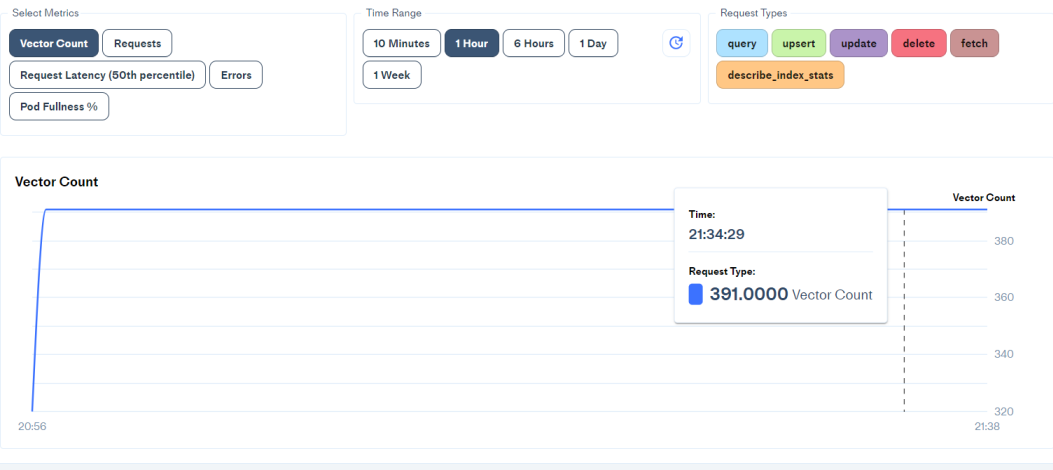Click the 20:56 x-axis label
The height and width of the screenshot is (470, 1053).
pos(32,426)
